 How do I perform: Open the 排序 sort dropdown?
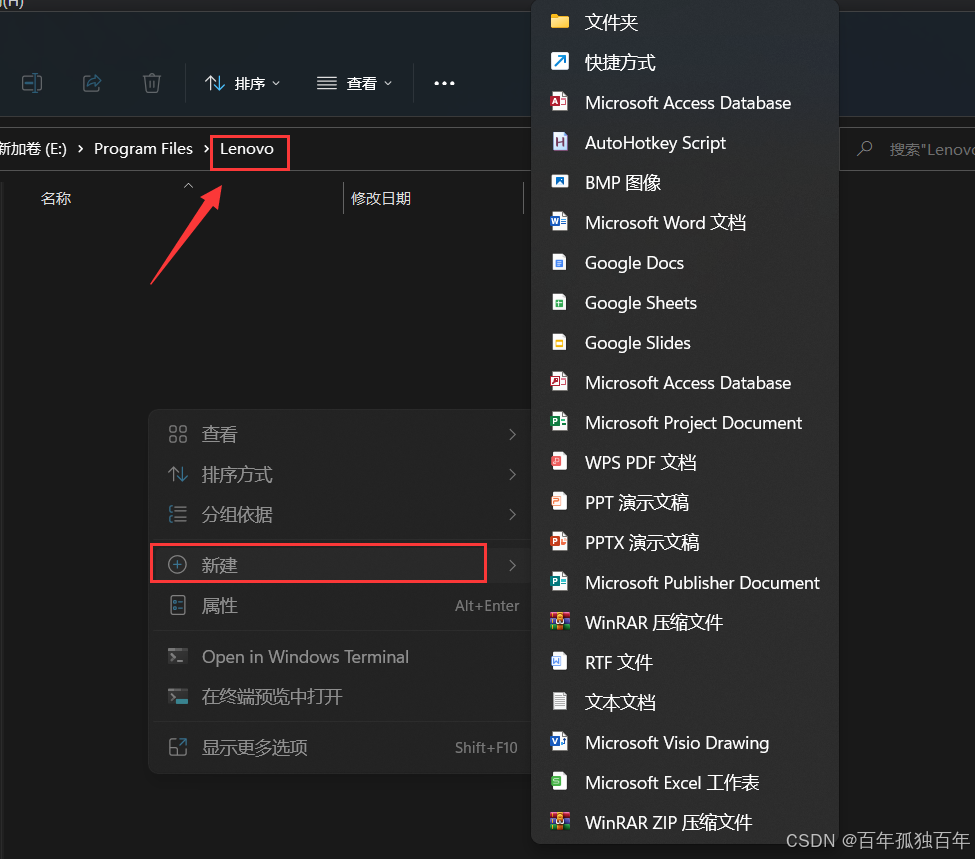click(x=243, y=83)
